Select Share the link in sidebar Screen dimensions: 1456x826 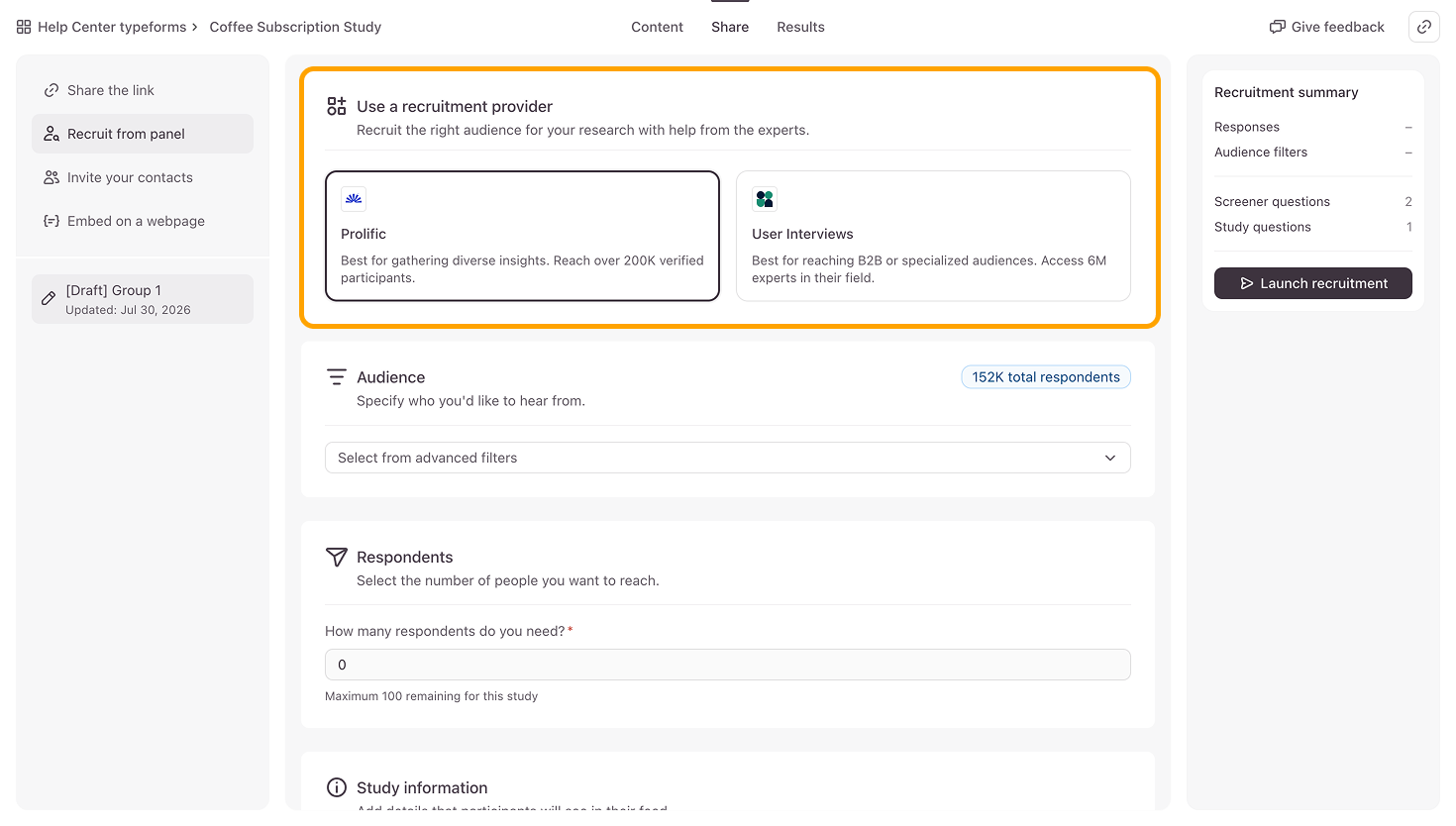pyautogui.click(x=143, y=90)
